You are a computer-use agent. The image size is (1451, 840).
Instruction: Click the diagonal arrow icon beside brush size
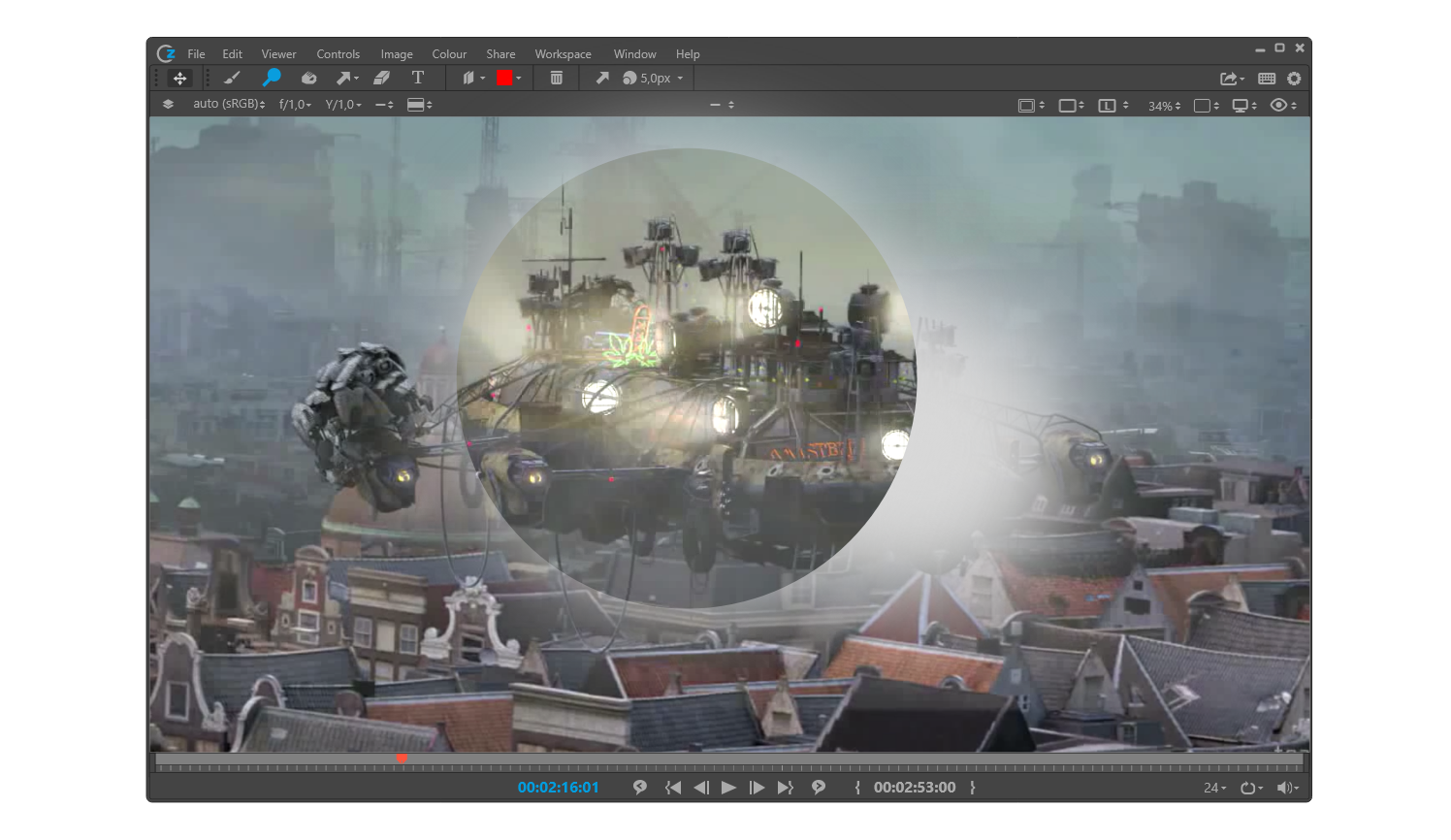602,78
